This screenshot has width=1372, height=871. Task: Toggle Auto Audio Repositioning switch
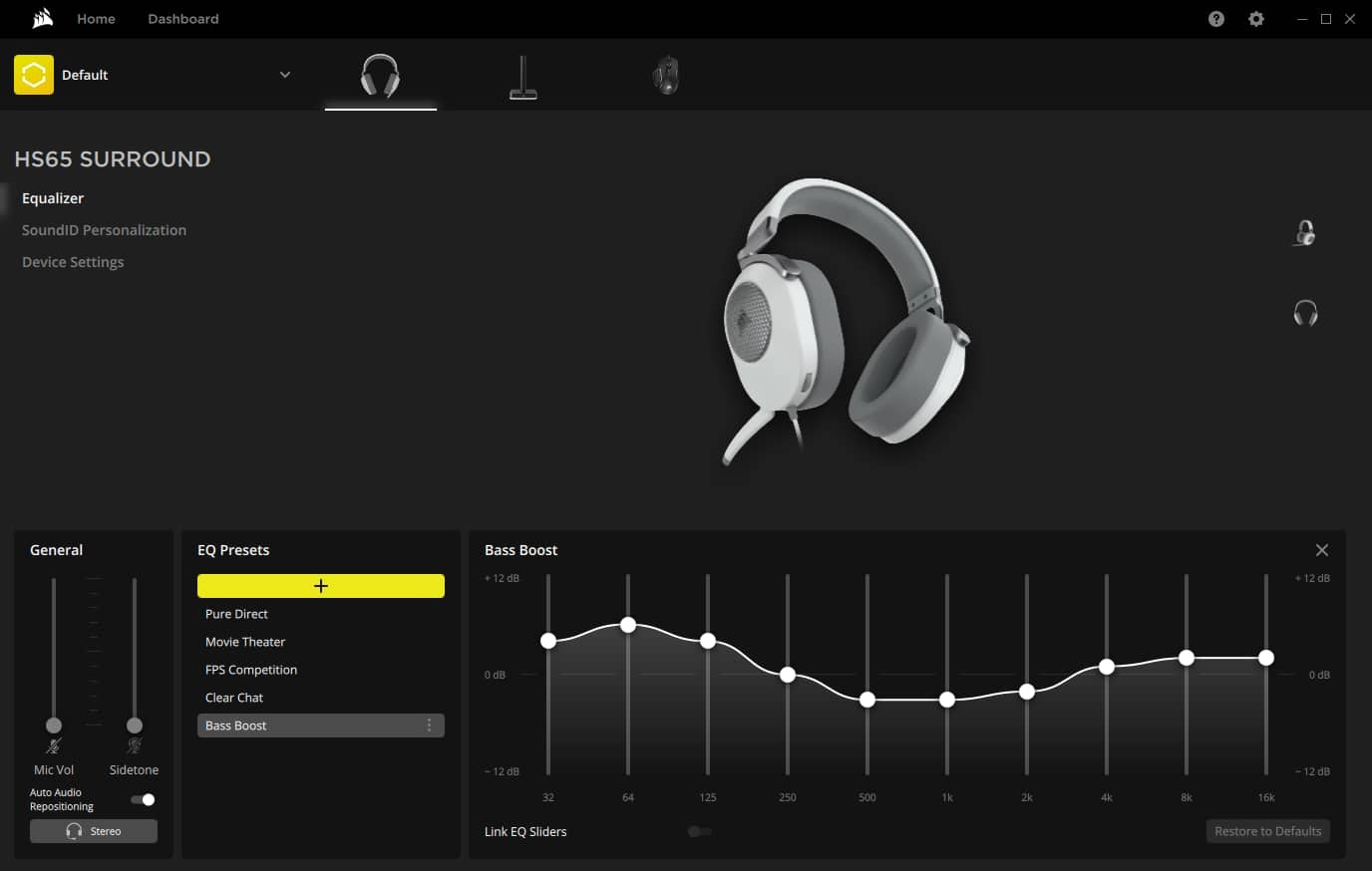pos(143,799)
